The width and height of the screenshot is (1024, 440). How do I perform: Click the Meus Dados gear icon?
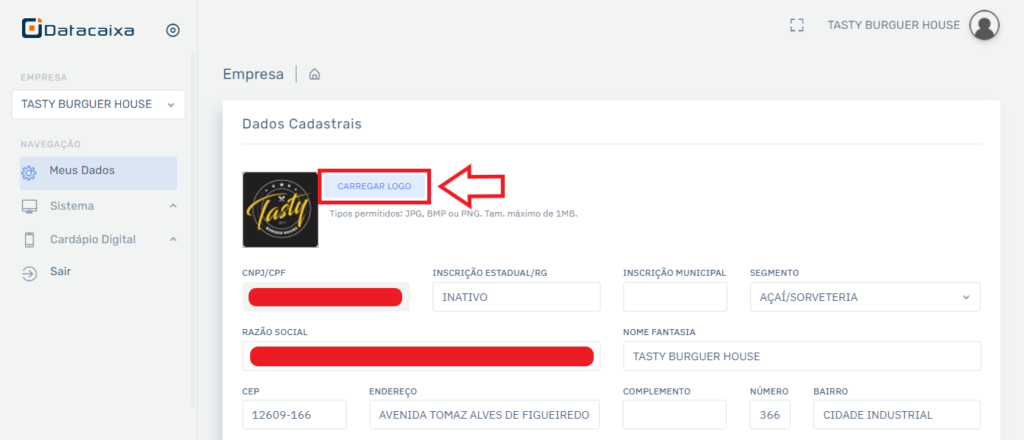[x=29, y=173]
